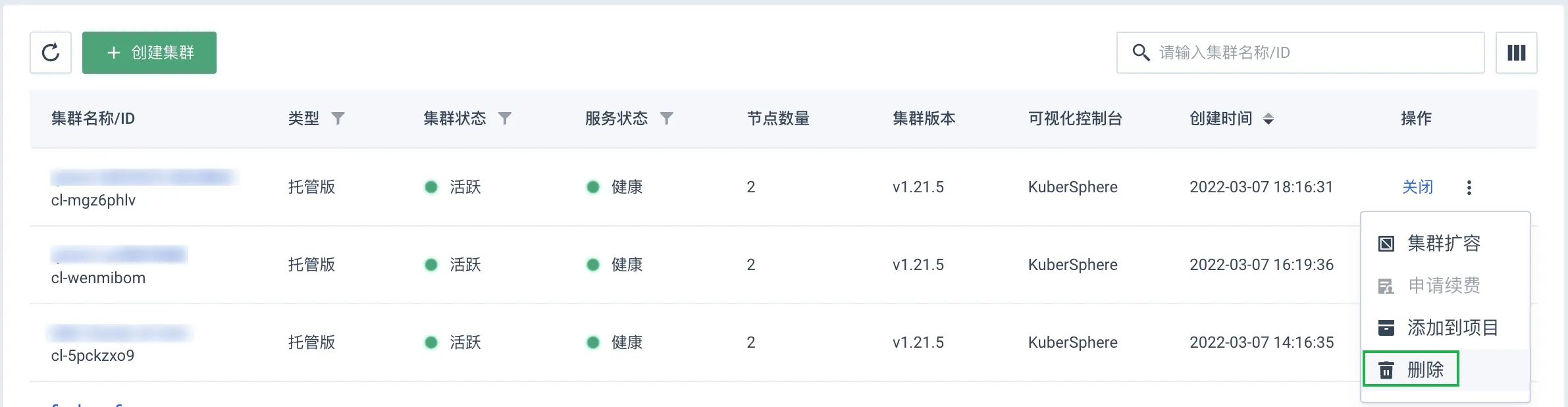Open the 集群状态 column filter
Screen dimensions: 1568x407
coord(505,119)
